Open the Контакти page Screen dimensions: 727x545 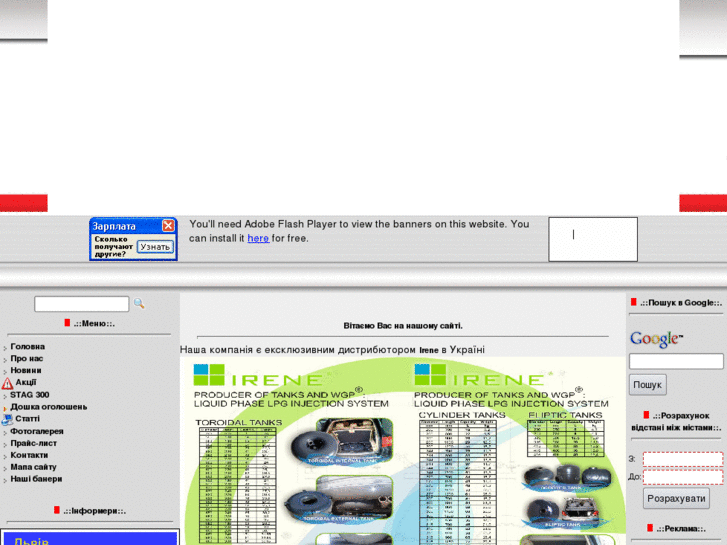[x=29, y=455]
